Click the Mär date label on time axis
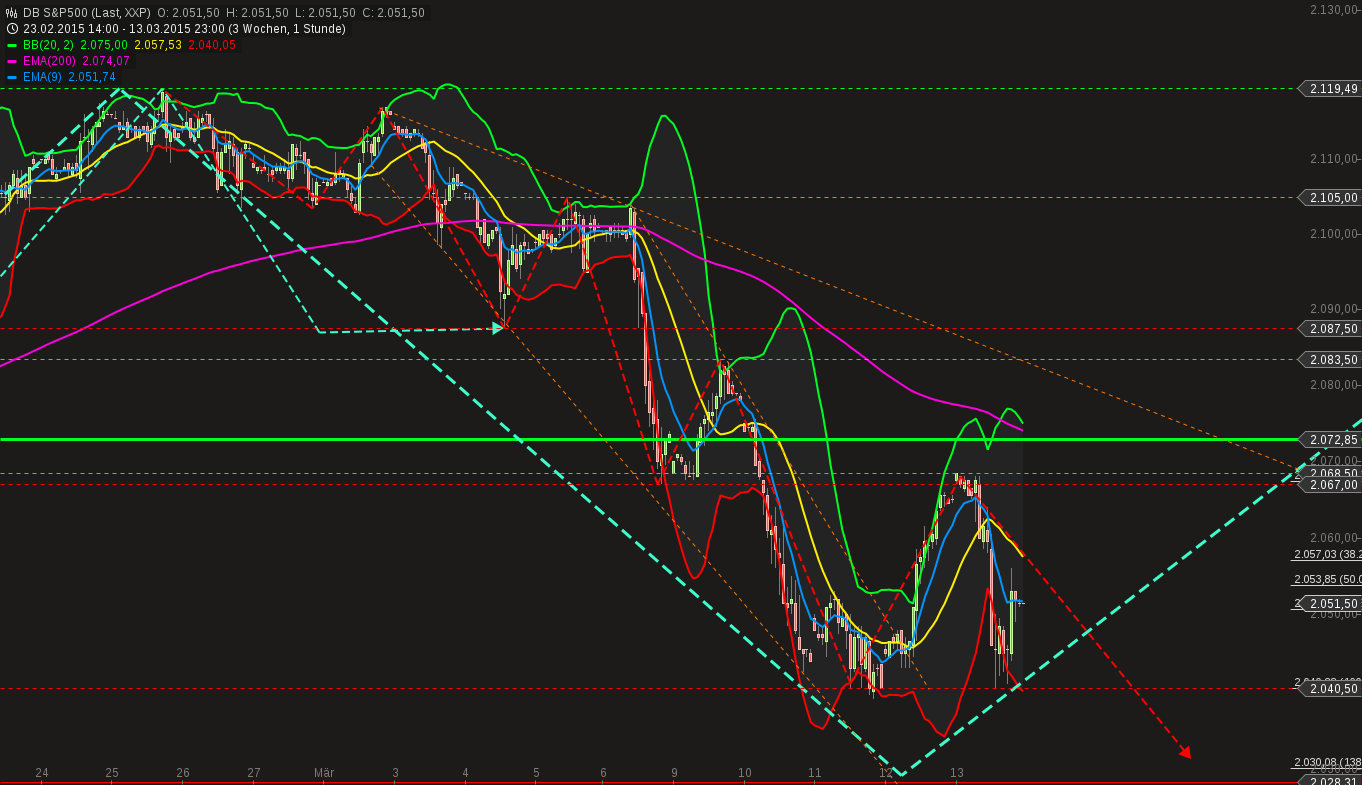This screenshot has height=785, width=1362. coord(324,773)
